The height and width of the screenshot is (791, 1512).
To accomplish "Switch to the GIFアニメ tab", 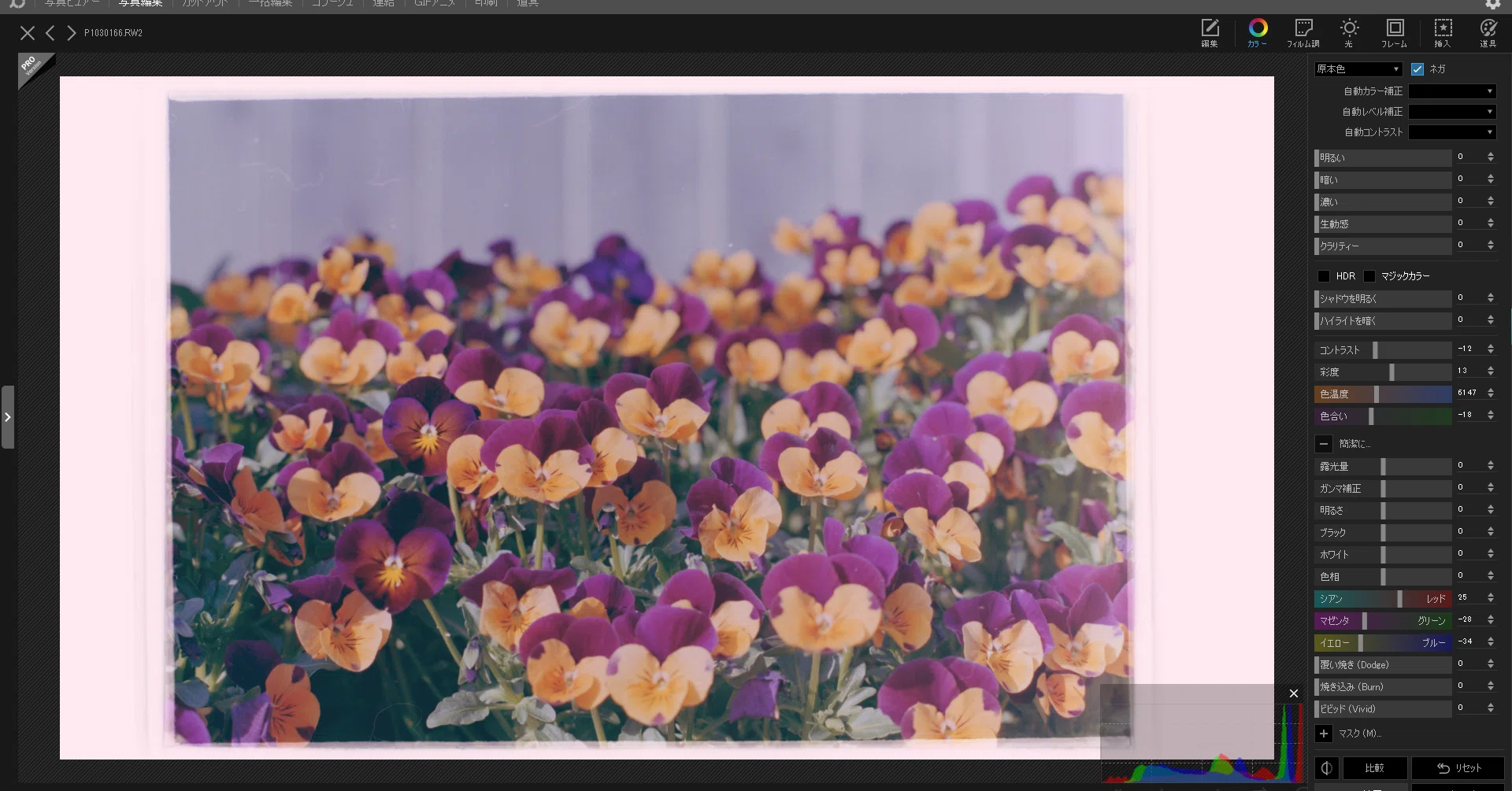I will [435, 4].
